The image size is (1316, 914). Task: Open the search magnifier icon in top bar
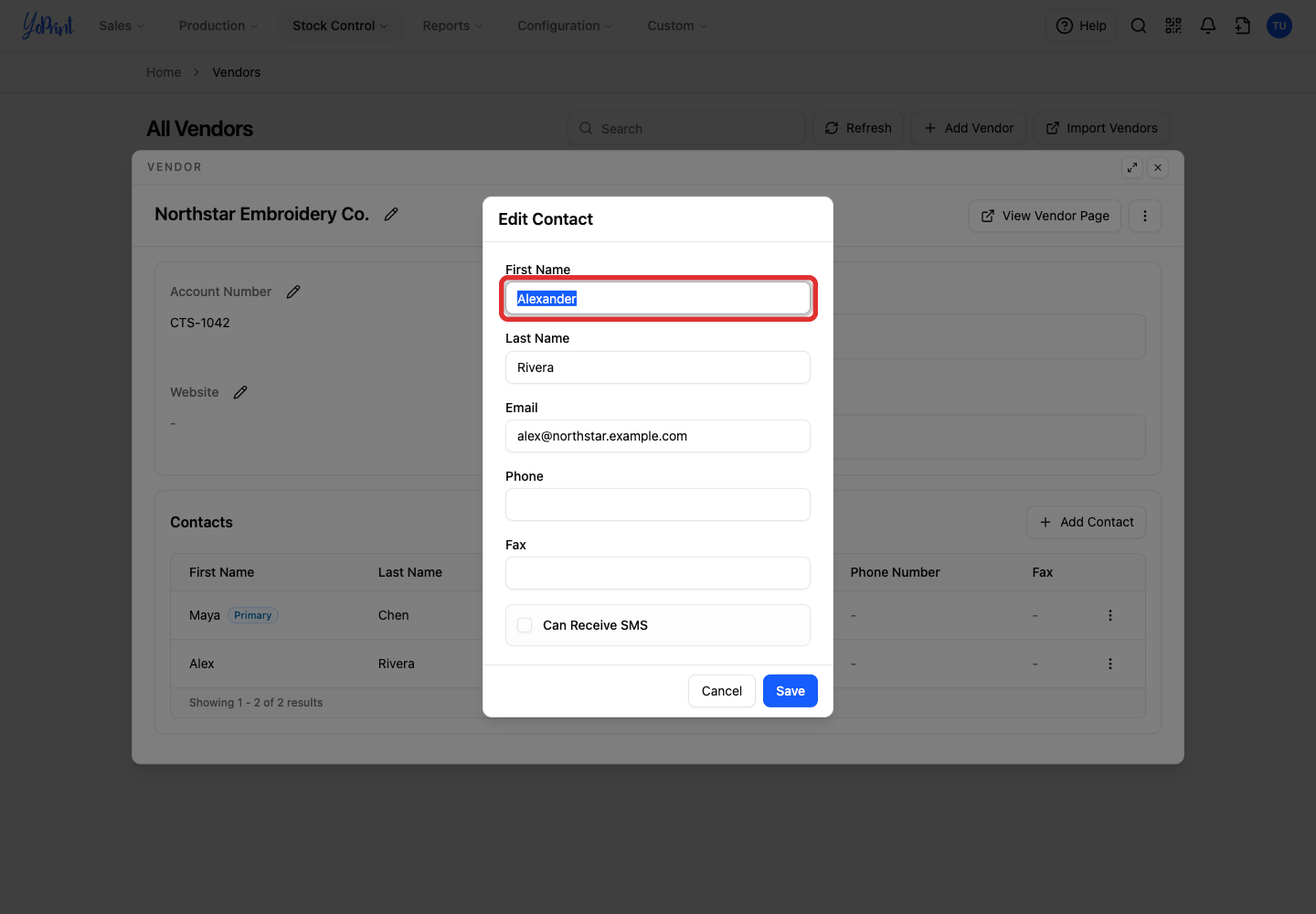(x=1138, y=26)
